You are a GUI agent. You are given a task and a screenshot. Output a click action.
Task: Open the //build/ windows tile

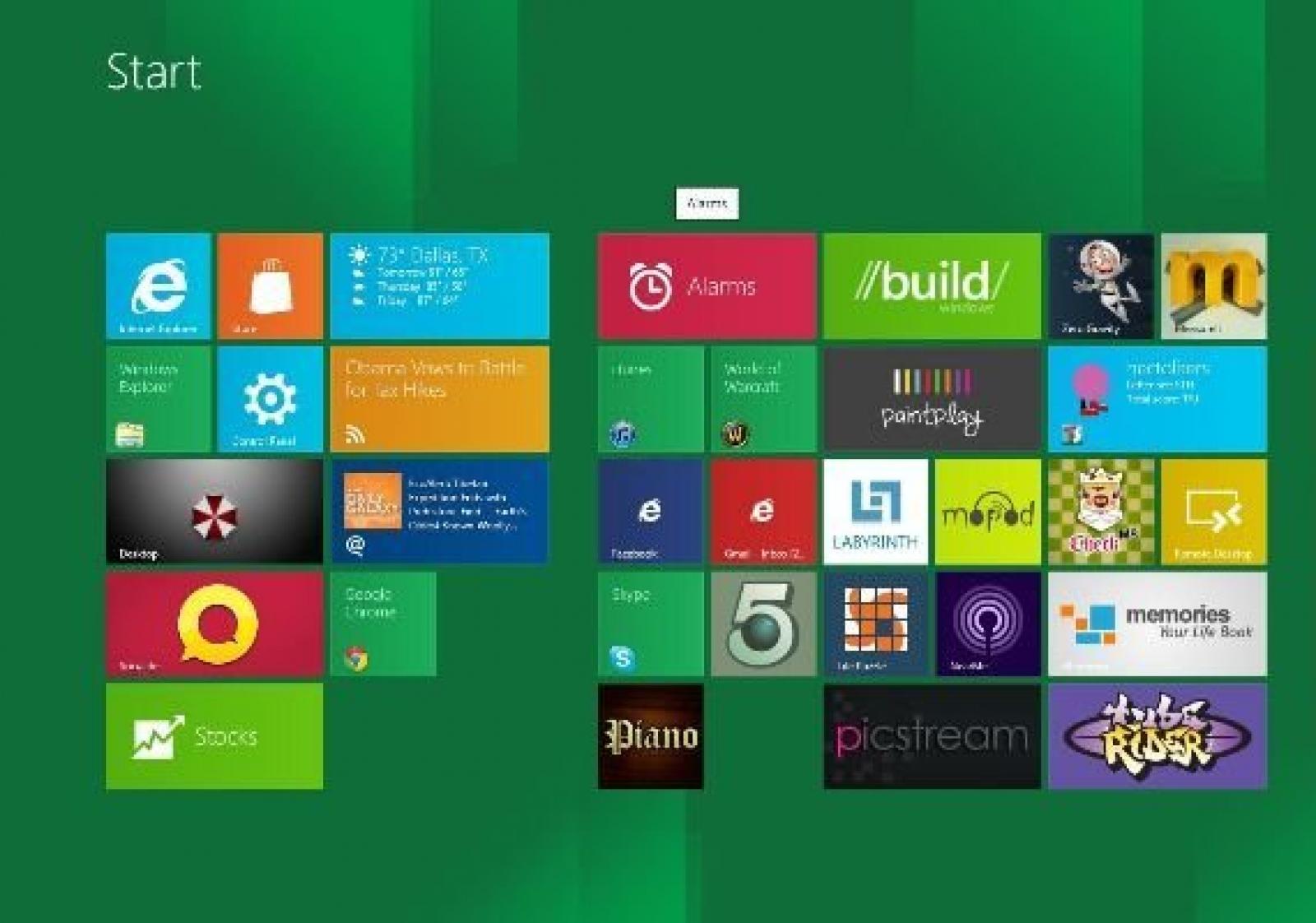[x=932, y=285]
